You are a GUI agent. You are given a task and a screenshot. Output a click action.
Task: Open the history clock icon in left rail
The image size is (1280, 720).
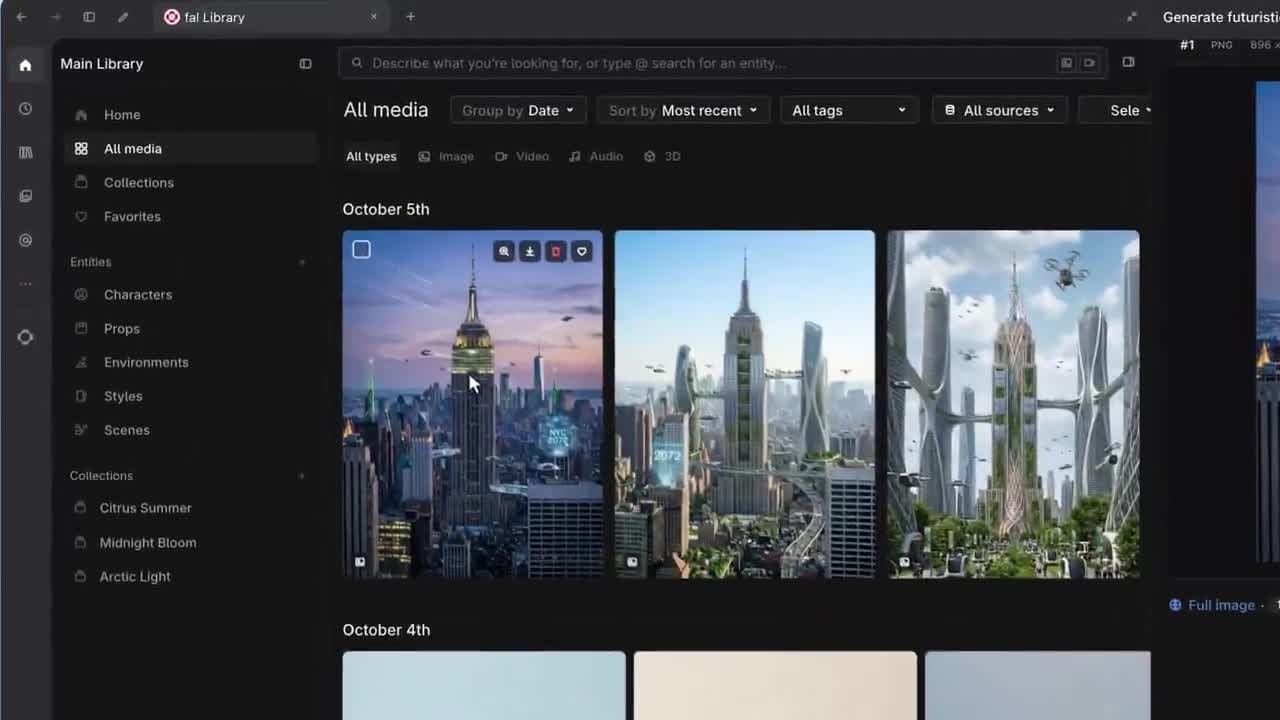pos(26,109)
